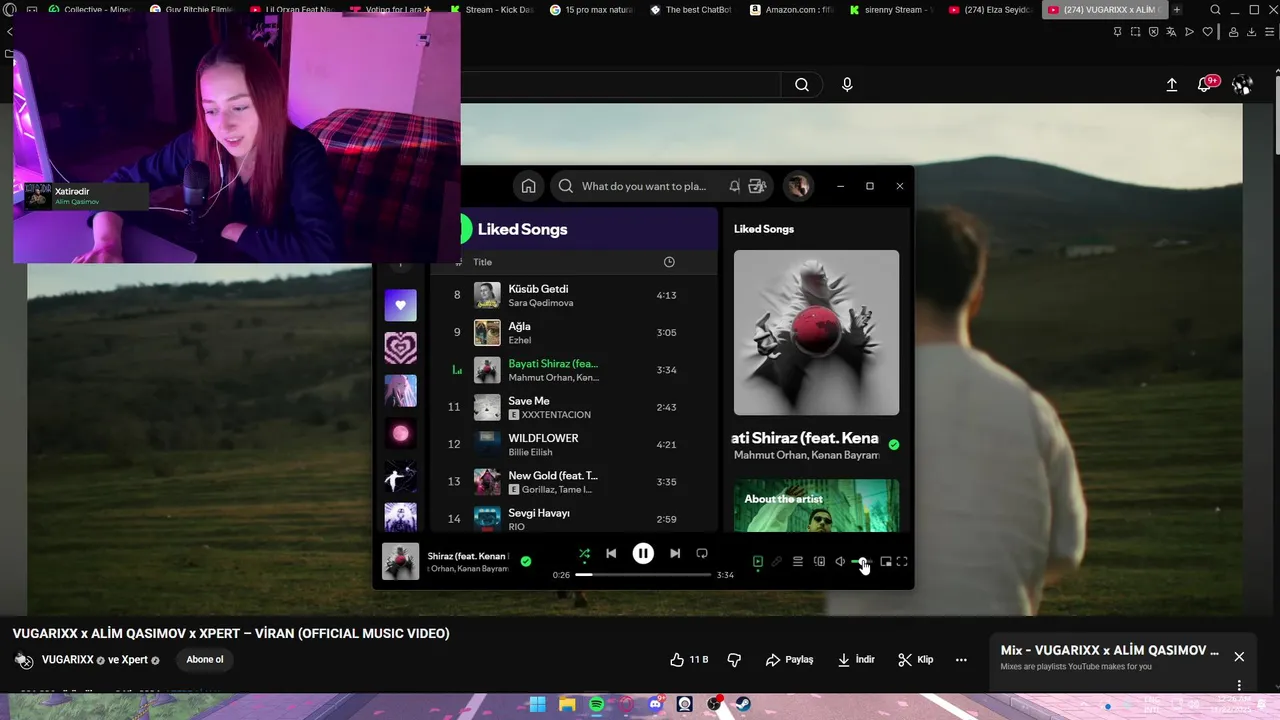Open Sara Qədimova artist link
Image resolution: width=1280 pixels, height=720 pixels.
(540, 303)
